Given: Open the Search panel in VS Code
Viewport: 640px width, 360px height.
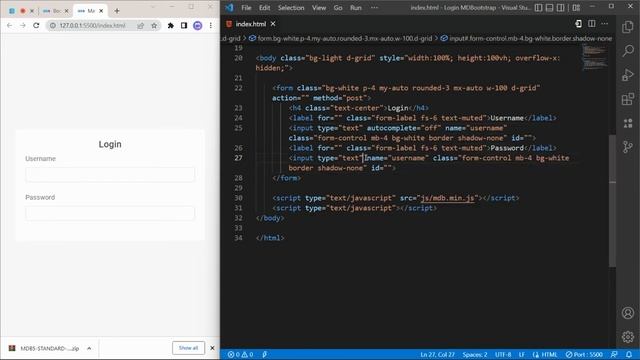Looking at the screenshot, I should pyautogui.click(x=628, y=51).
